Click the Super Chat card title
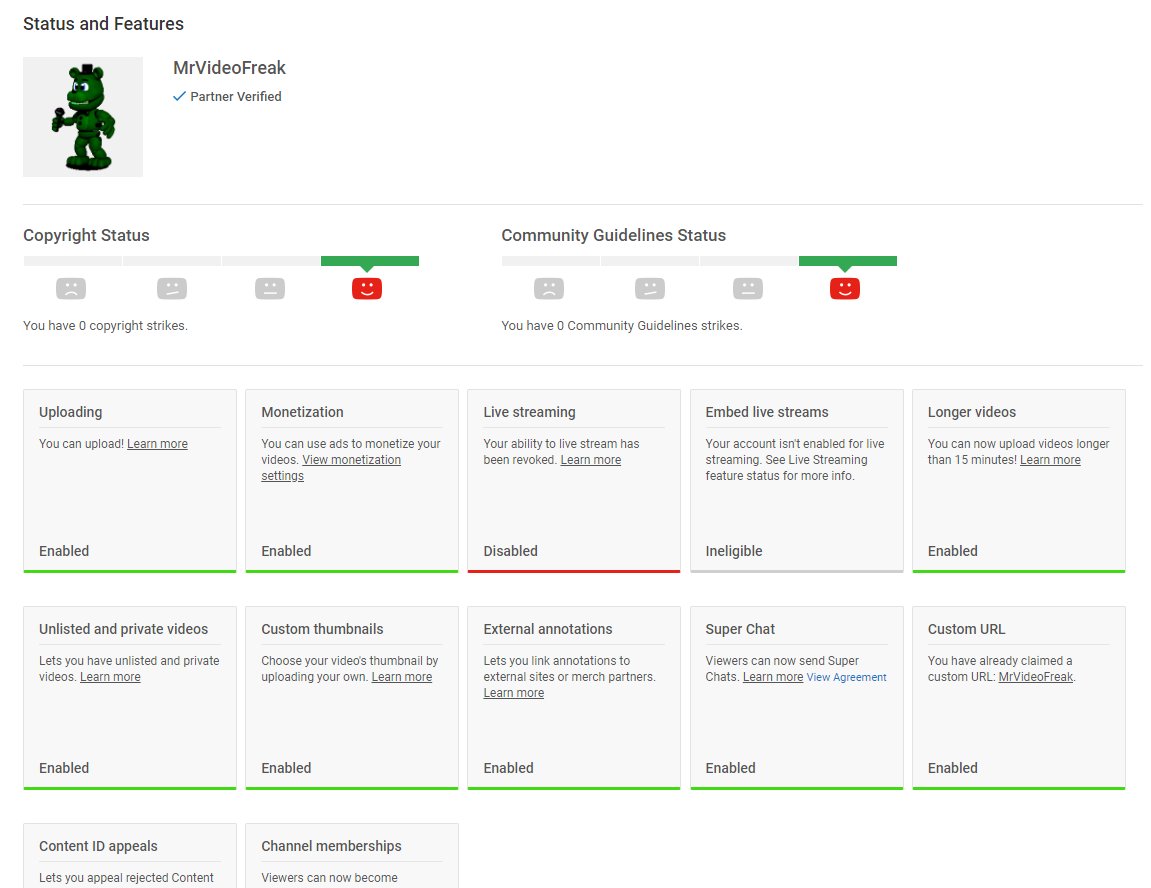Image resolution: width=1151 pixels, height=888 pixels. point(740,629)
